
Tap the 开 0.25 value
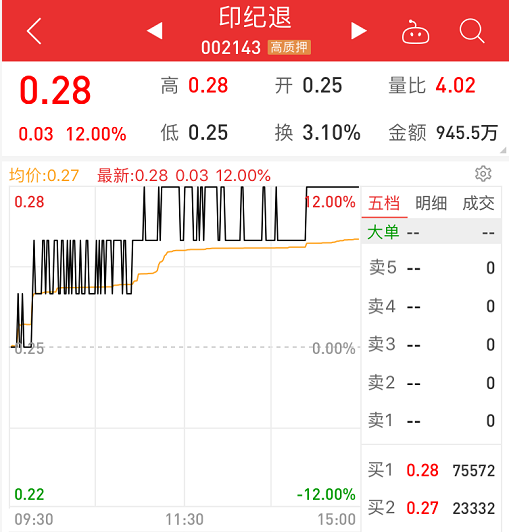click(322, 85)
